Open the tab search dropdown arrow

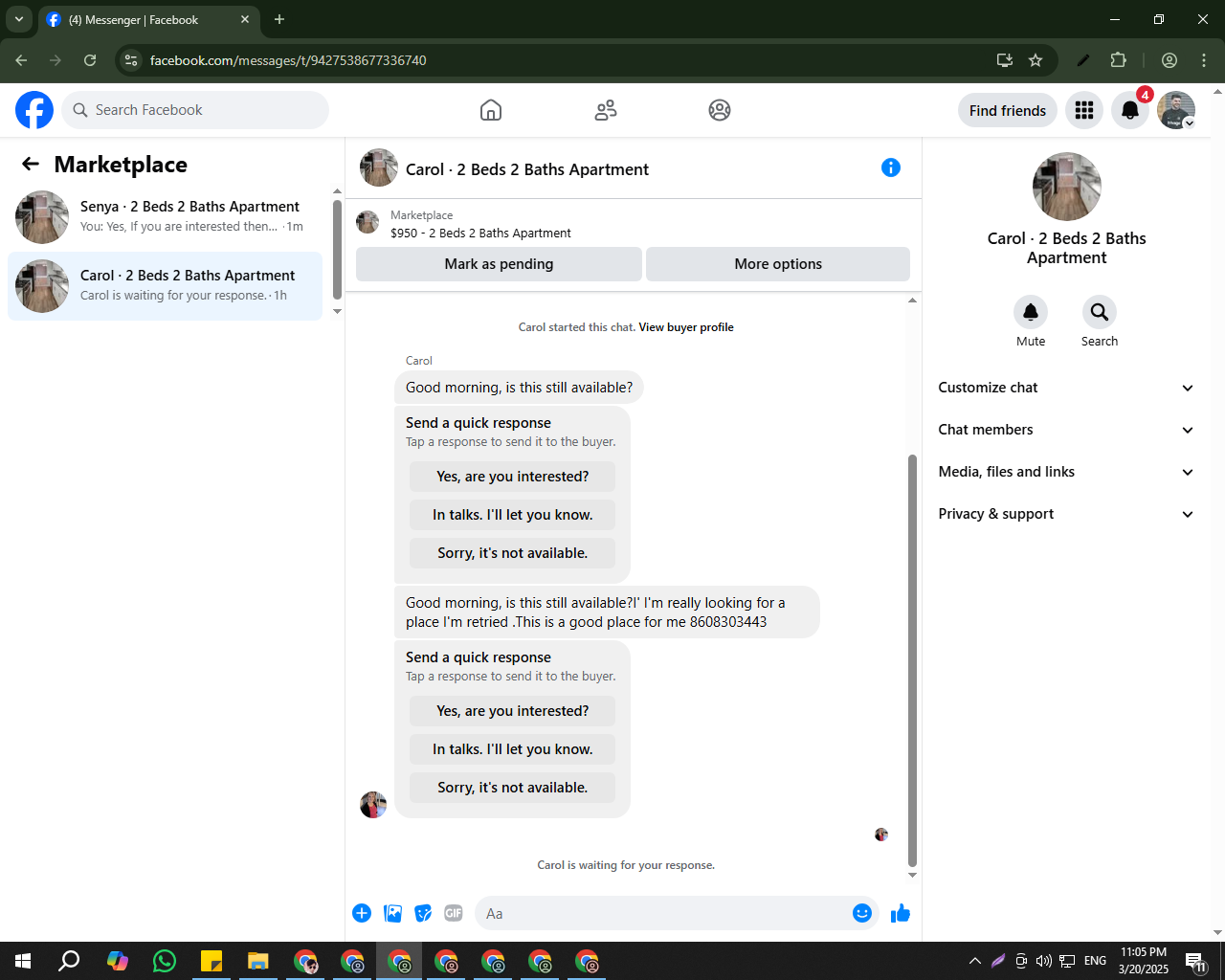[18, 19]
